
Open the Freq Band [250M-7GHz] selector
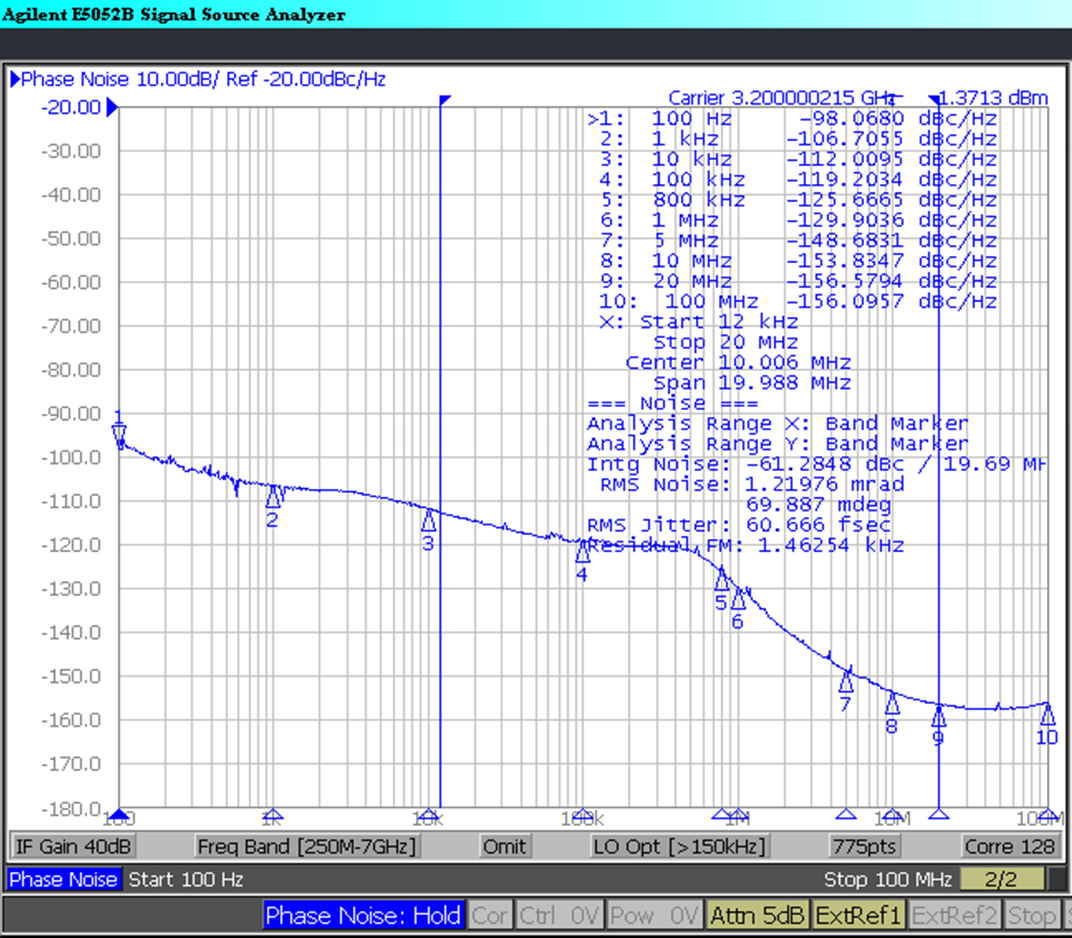pos(305,846)
